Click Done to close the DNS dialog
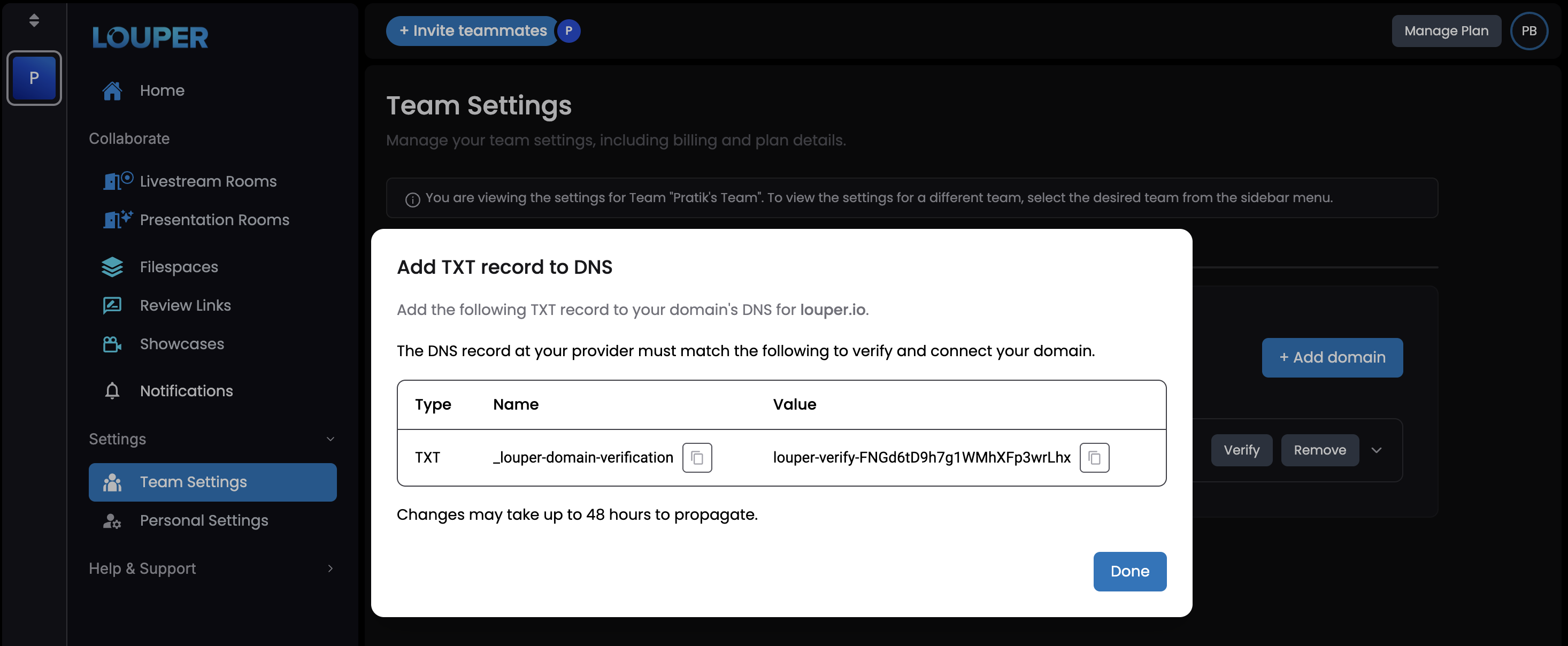 click(x=1129, y=571)
